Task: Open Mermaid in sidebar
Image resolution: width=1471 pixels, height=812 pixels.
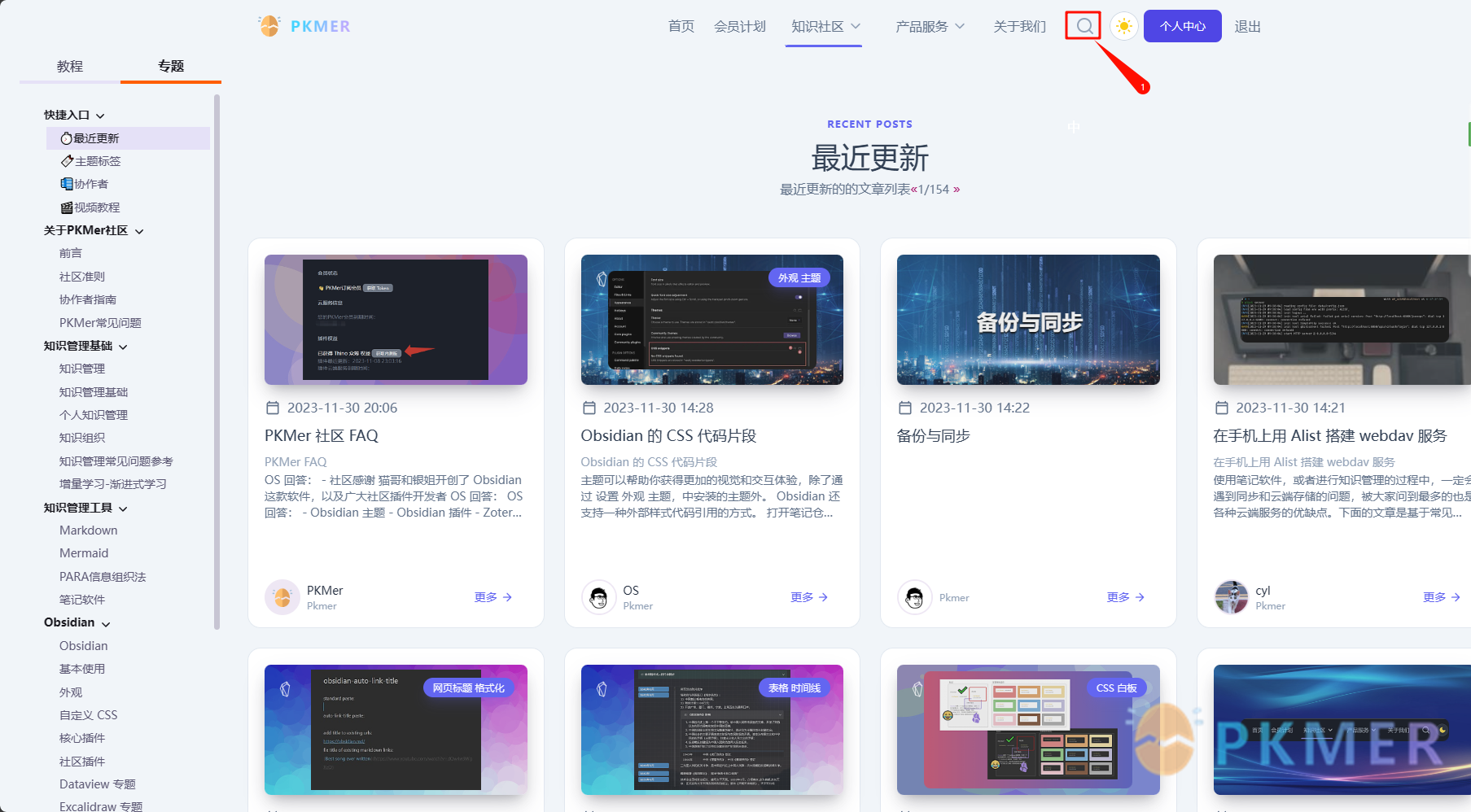Action: coord(84,553)
